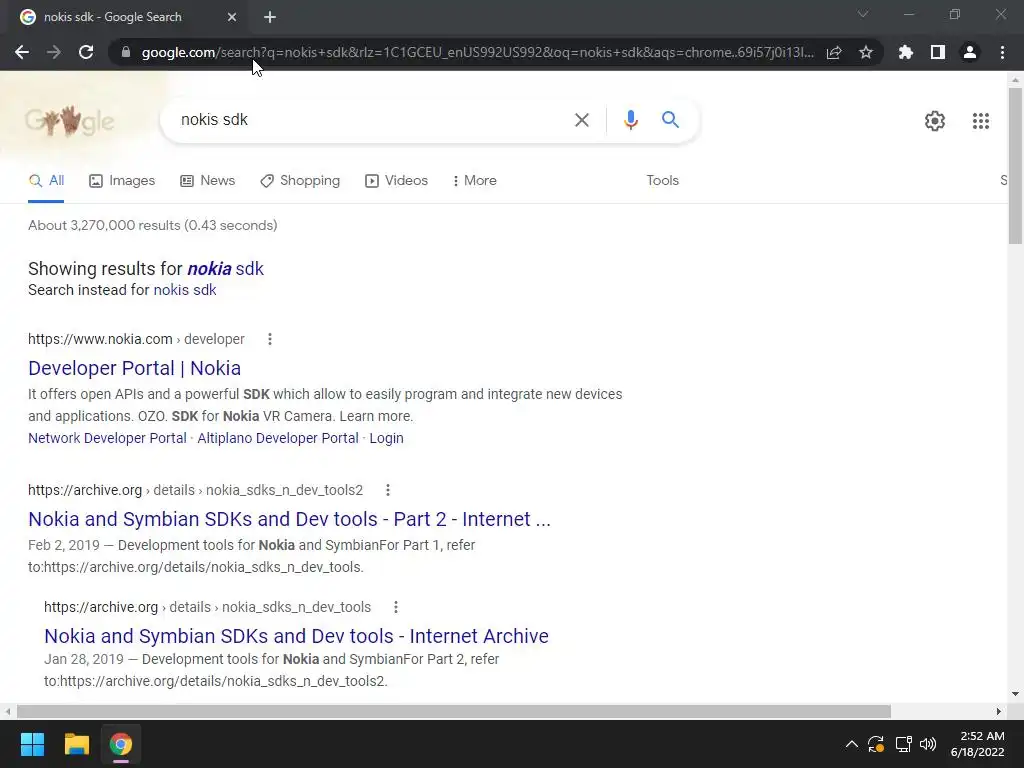The height and width of the screenshot is (768, 1024).
Task: Share this page from the address bar
Action: pos(833,52)
